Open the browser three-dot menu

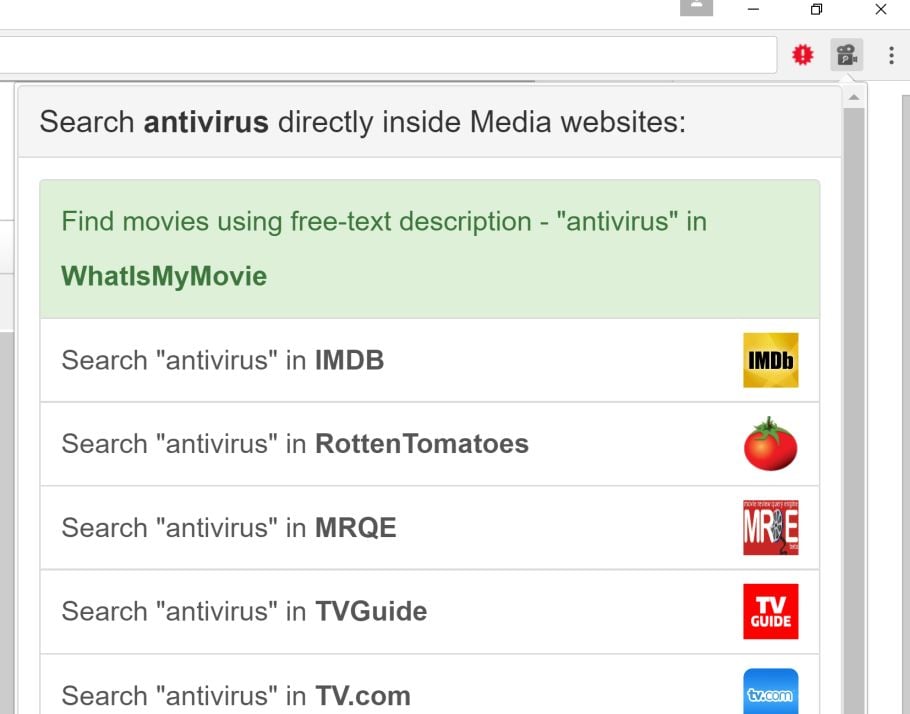[891, 55]
